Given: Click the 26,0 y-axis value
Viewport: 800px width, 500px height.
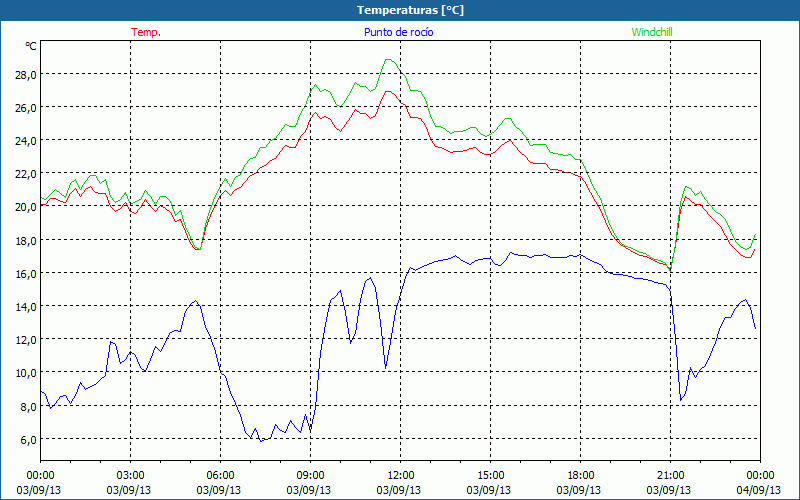Looking at the screenshot, I should point(26,107).
